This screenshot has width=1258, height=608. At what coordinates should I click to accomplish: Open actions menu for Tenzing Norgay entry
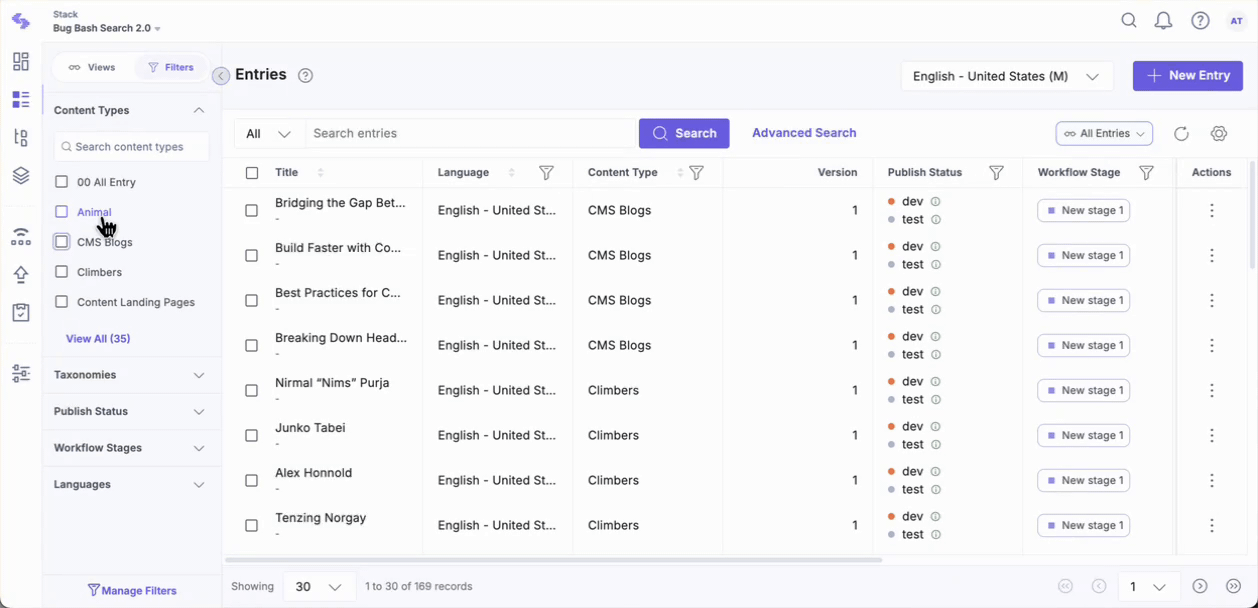point(1212,526)
